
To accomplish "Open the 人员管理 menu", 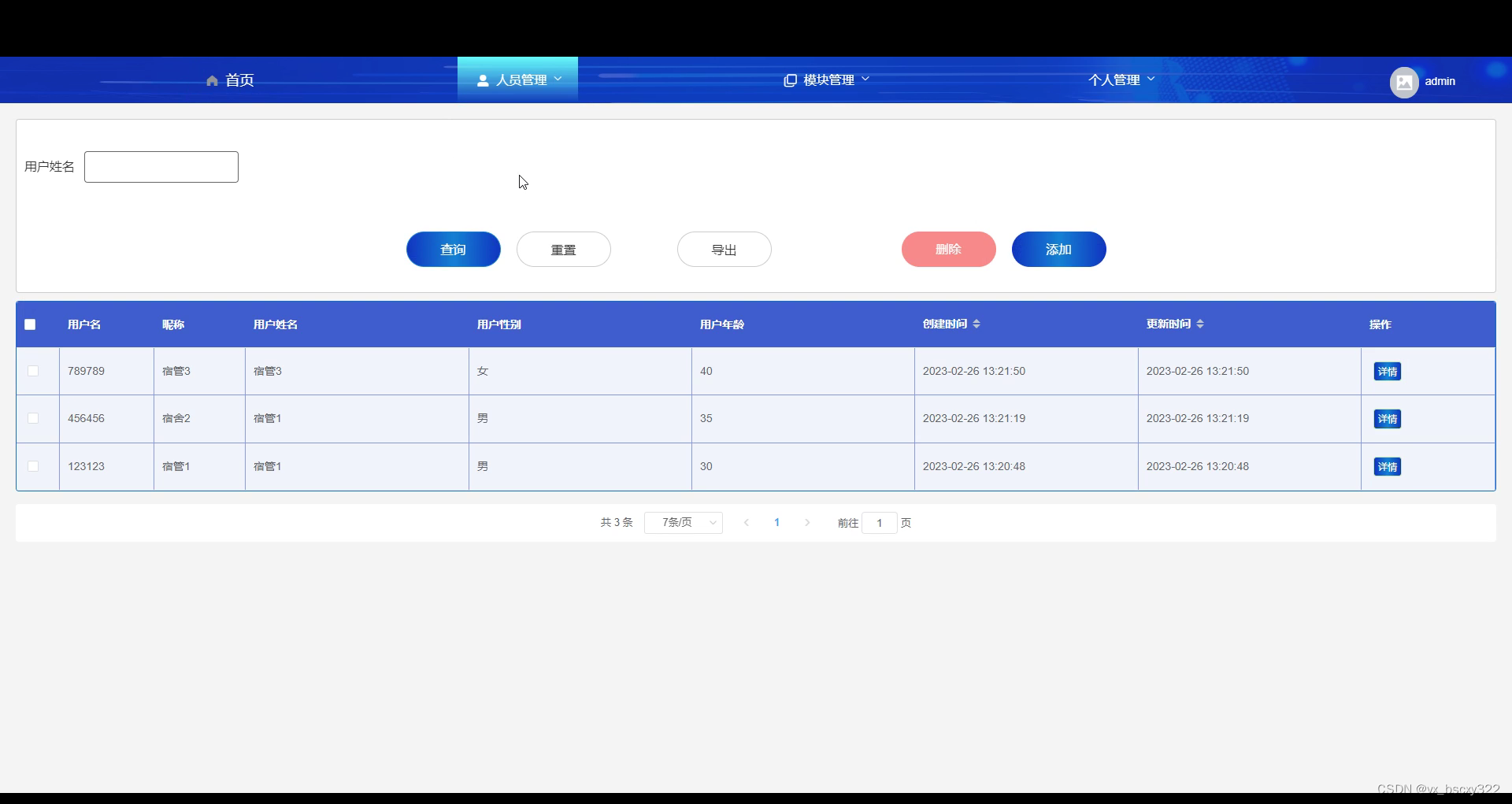I will [517, 80].
